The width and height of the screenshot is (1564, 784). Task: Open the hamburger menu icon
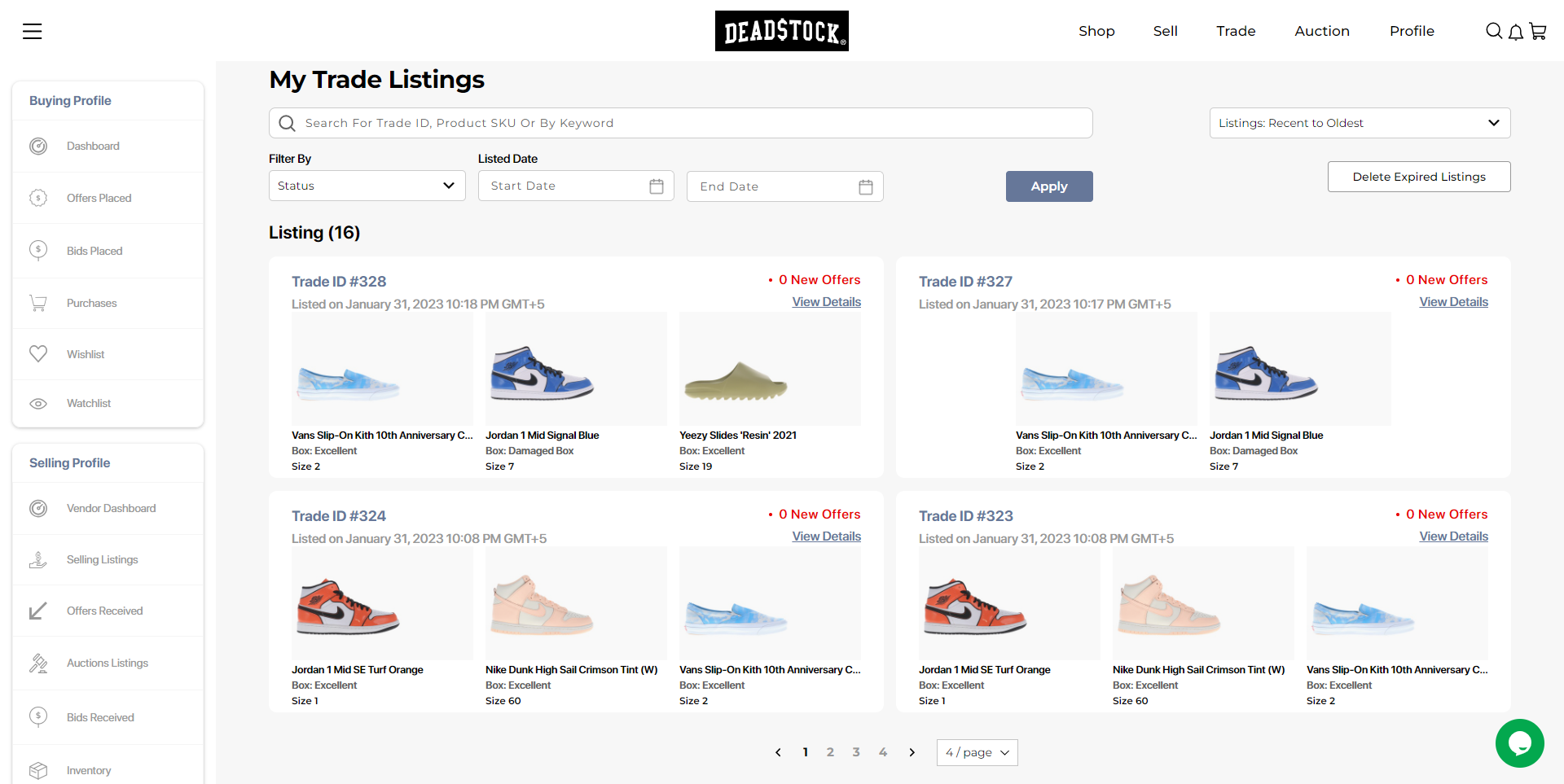[x=32, y=31]
